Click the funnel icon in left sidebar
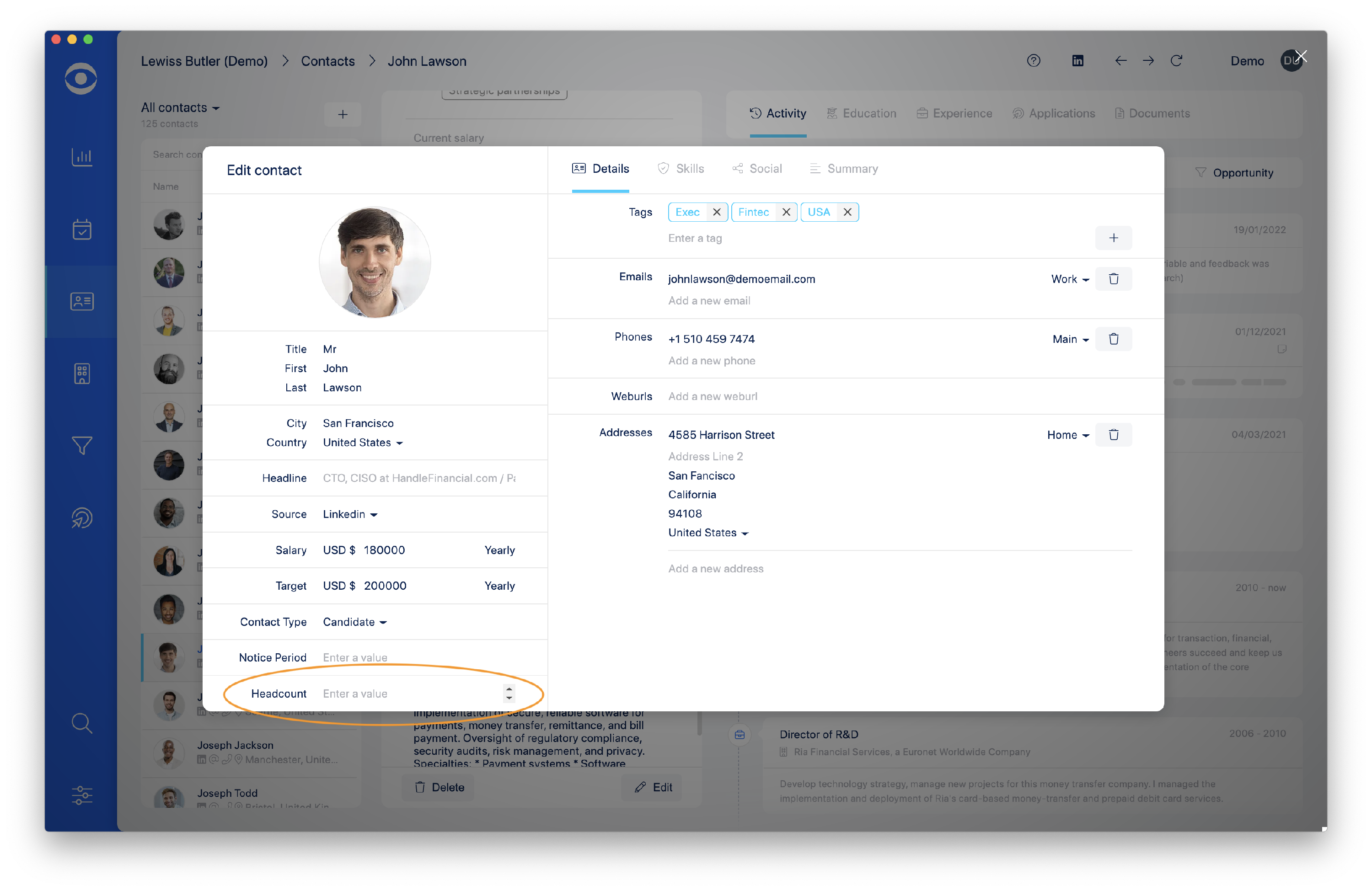This screenshot has height=891, width=1372. tap(82, 445)
